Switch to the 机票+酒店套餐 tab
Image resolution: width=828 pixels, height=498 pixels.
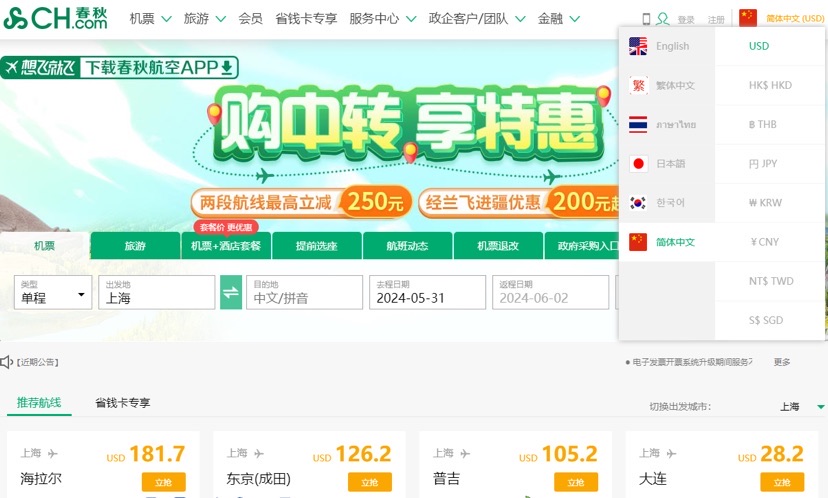pos(226,246)
